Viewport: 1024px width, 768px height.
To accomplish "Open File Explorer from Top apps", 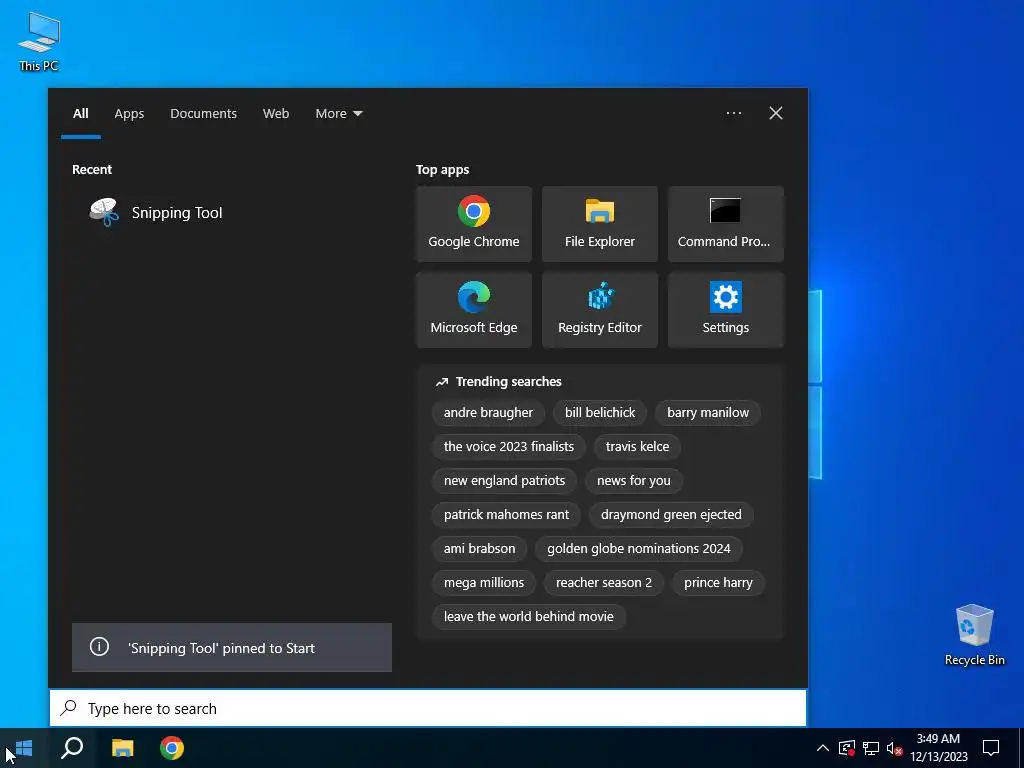I will (600, 224).
